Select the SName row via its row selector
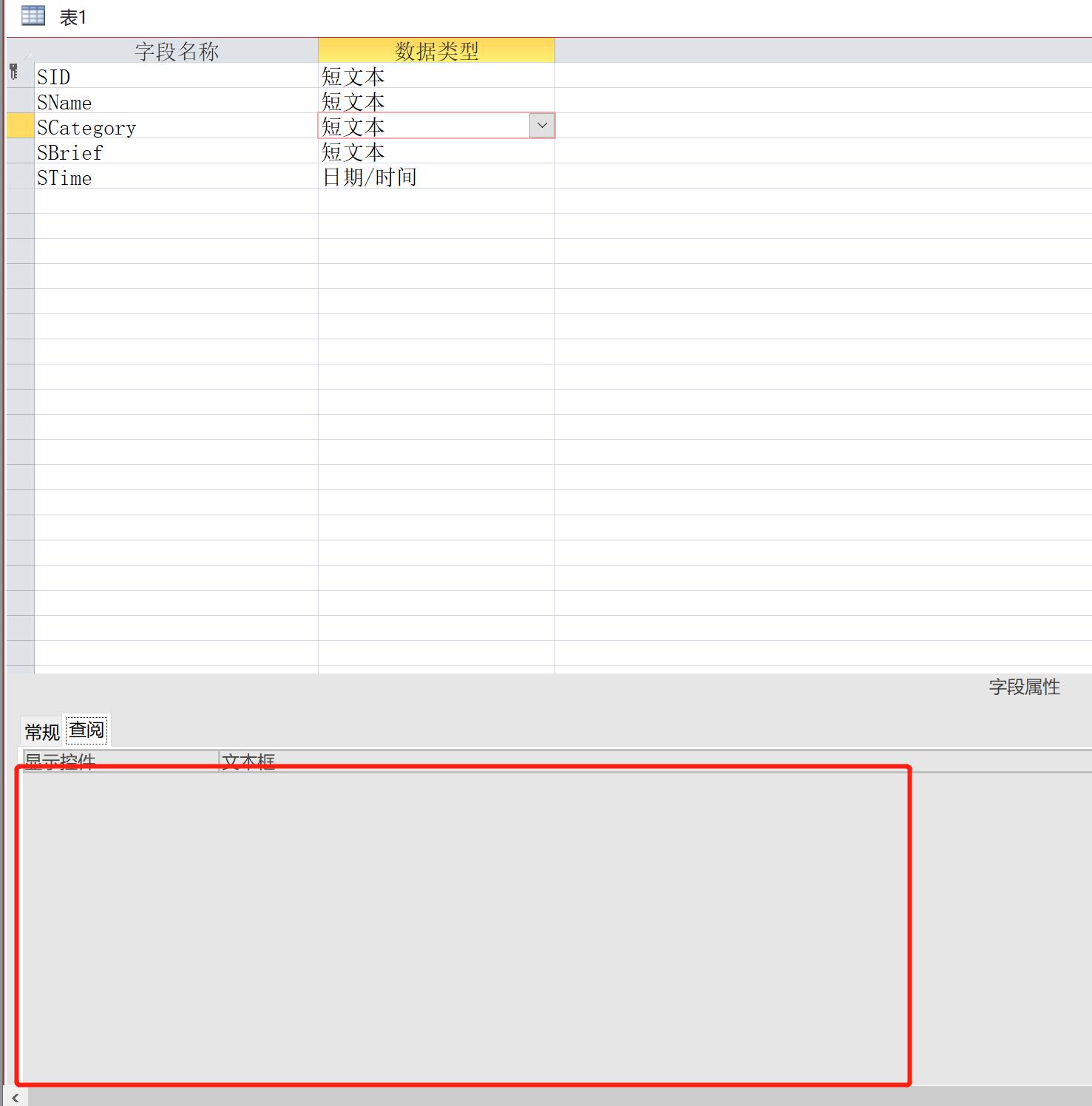This screenshot has width=1092, height=1106. coord(20,101)
